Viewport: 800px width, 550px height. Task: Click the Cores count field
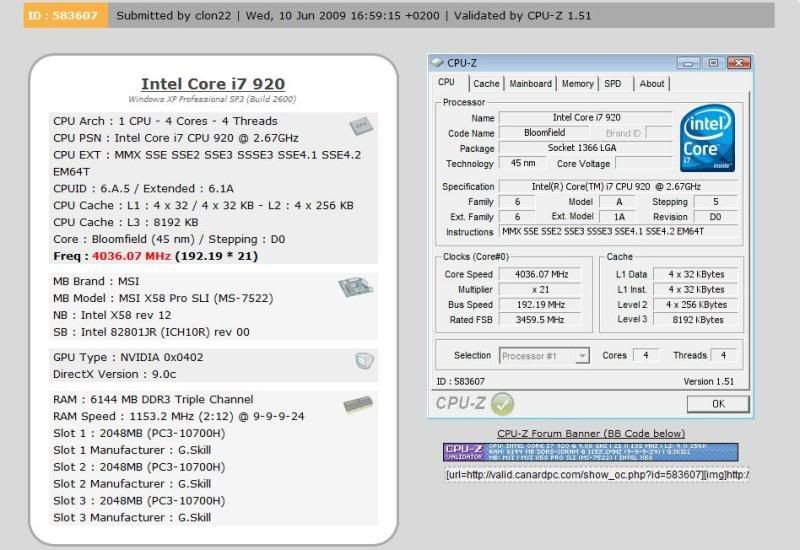[645, 355]
